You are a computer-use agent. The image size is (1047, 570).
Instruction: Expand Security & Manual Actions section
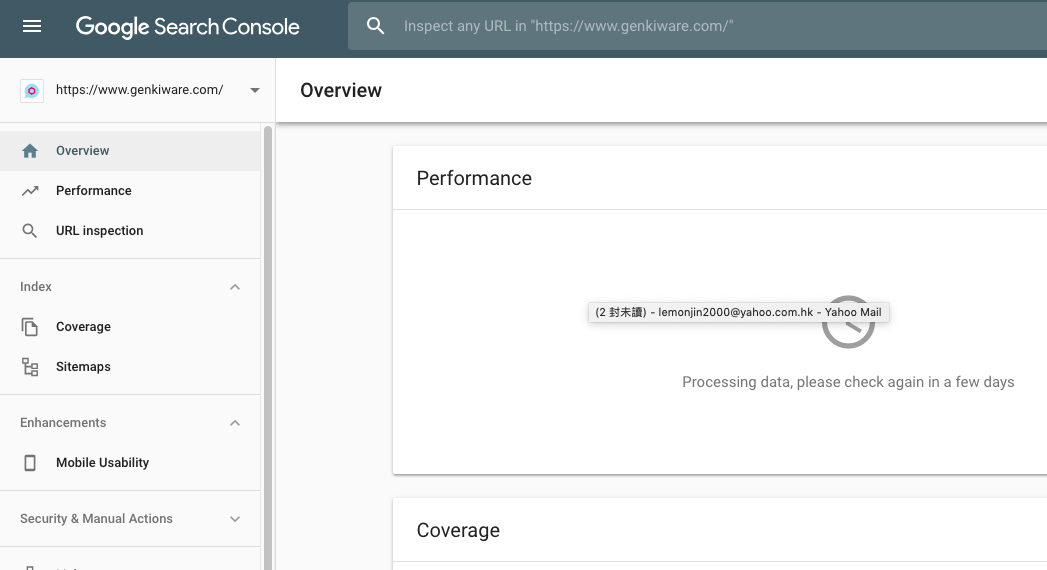point(235,519)
